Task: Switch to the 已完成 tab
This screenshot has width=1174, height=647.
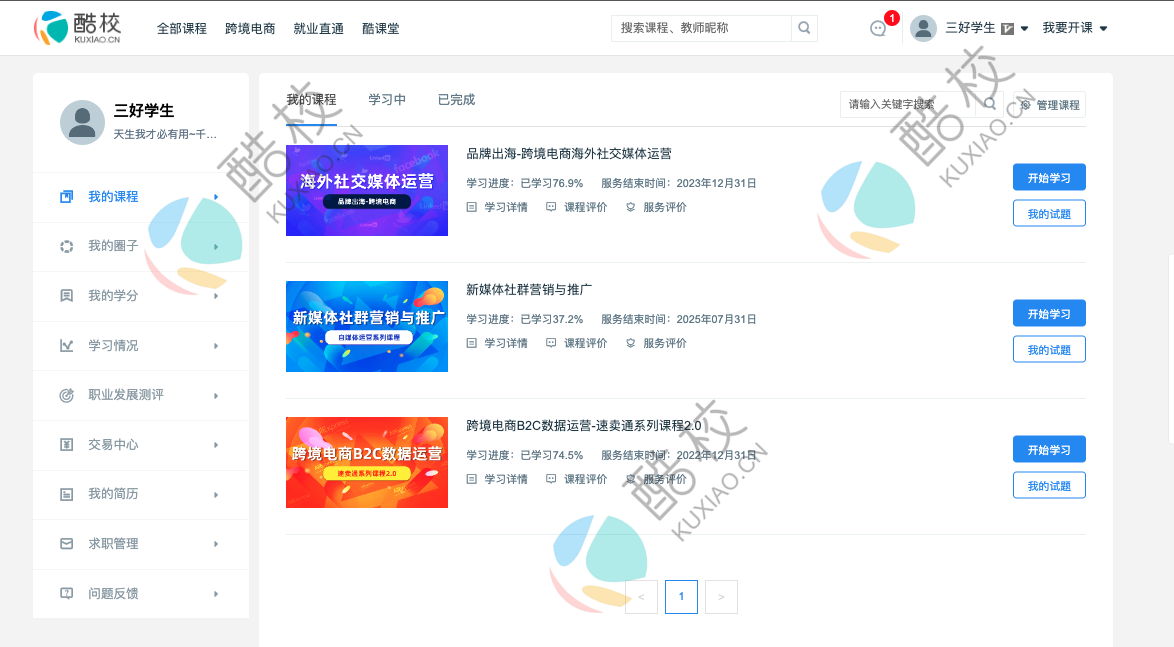Action: click(x=456, y=100)
